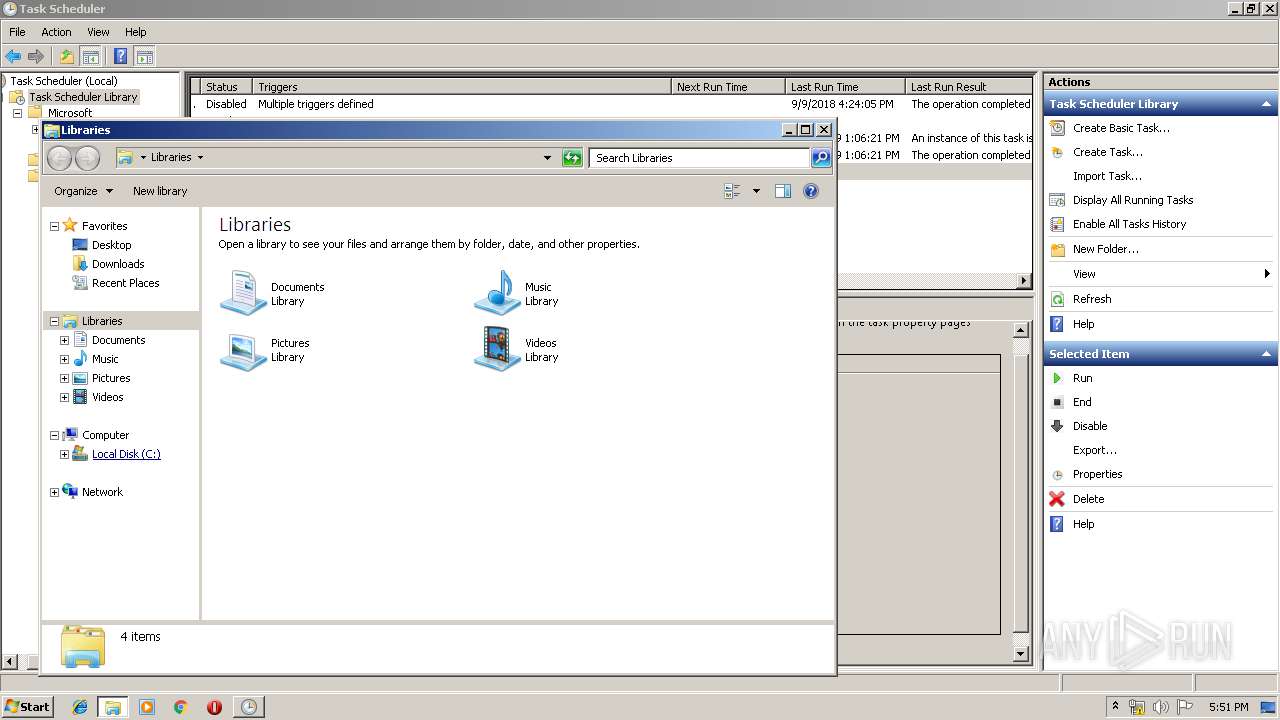Image resolution: width=1280 pixels, height=720 pixels.
Task: Click the Export action
Action: [x=1095, y=450]
